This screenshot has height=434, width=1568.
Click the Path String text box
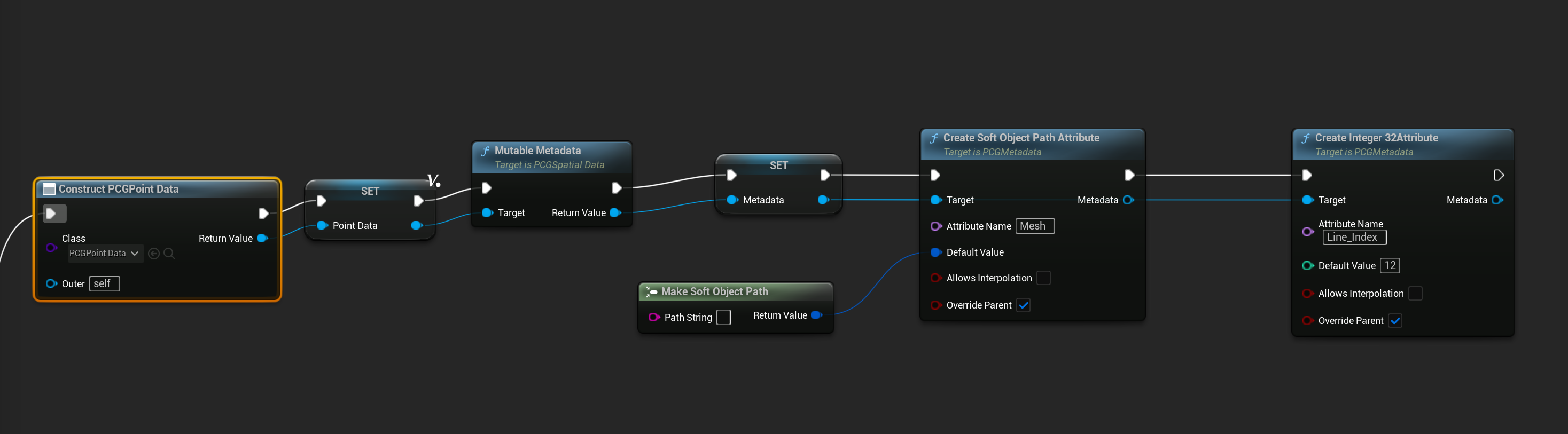[723, 317]
